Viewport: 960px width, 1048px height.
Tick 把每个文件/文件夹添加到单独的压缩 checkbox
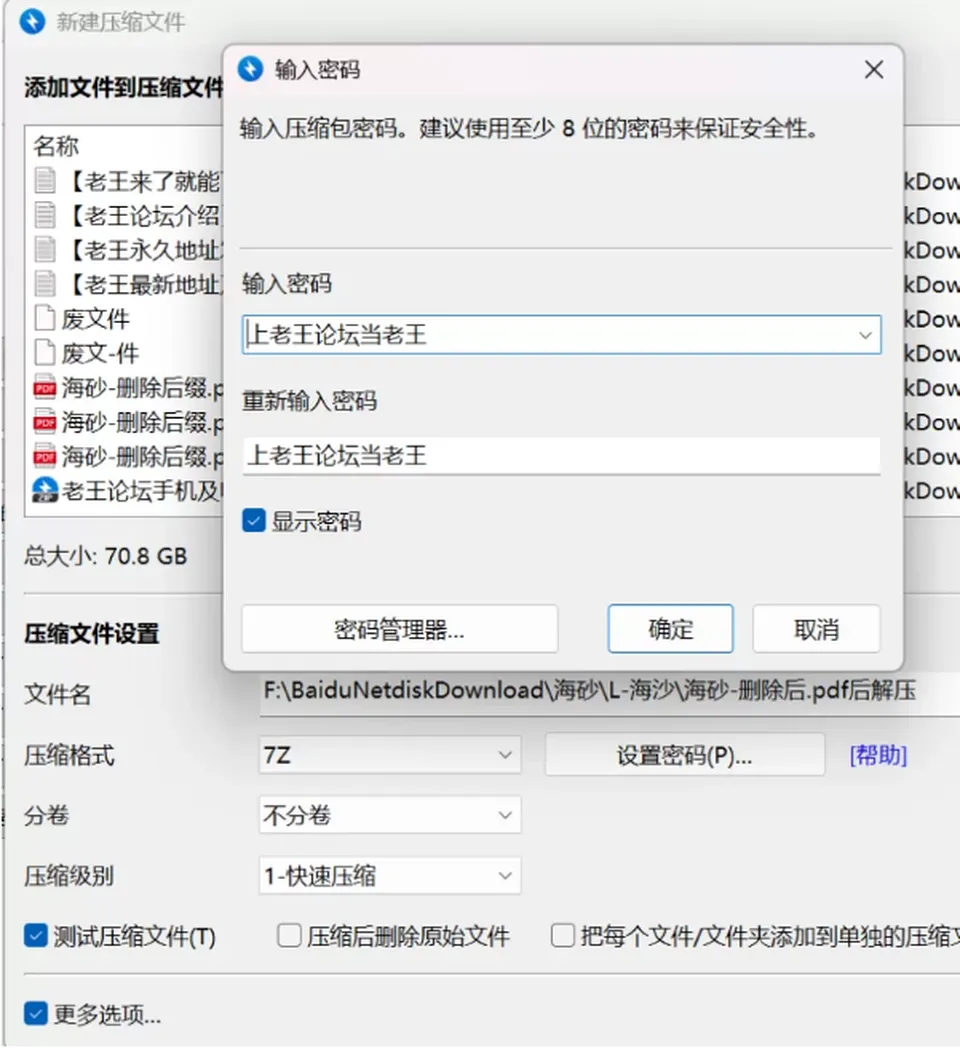pyautogui.click(x=562, y=936)
